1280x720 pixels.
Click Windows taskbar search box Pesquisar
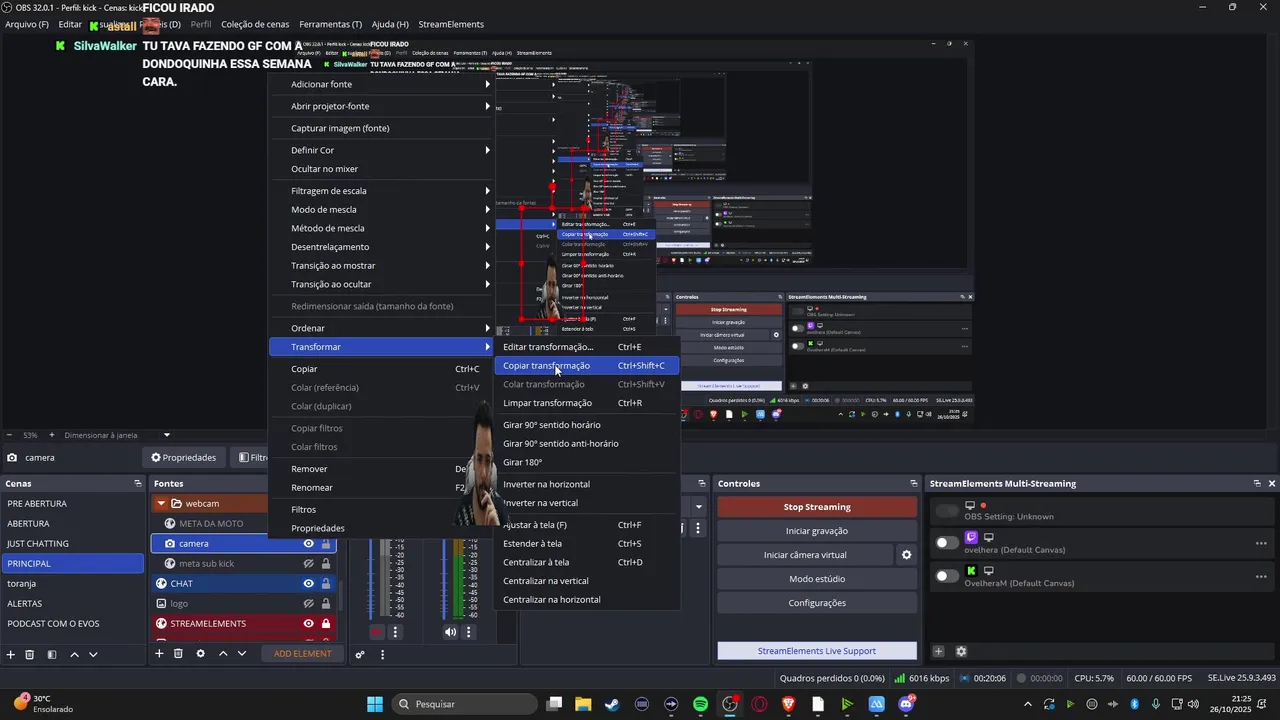463,704
